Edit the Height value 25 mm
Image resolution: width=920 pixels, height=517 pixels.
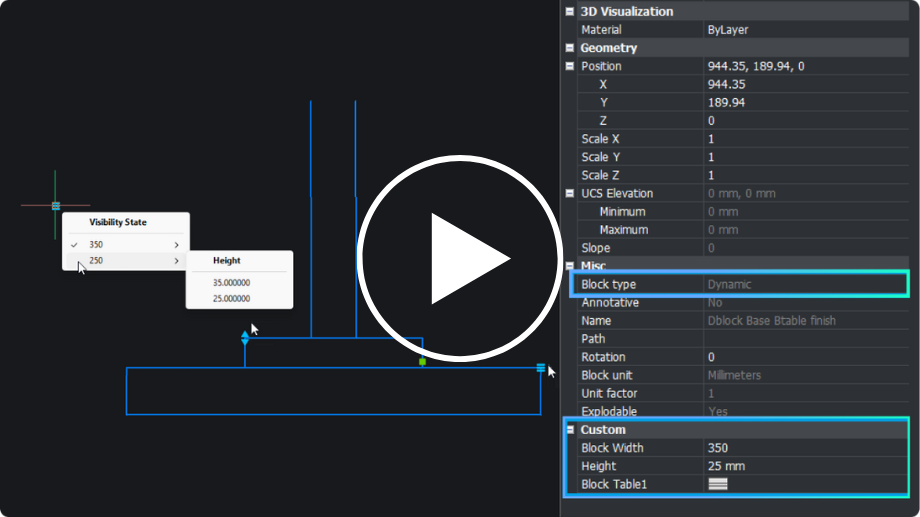tap(806, 466)
